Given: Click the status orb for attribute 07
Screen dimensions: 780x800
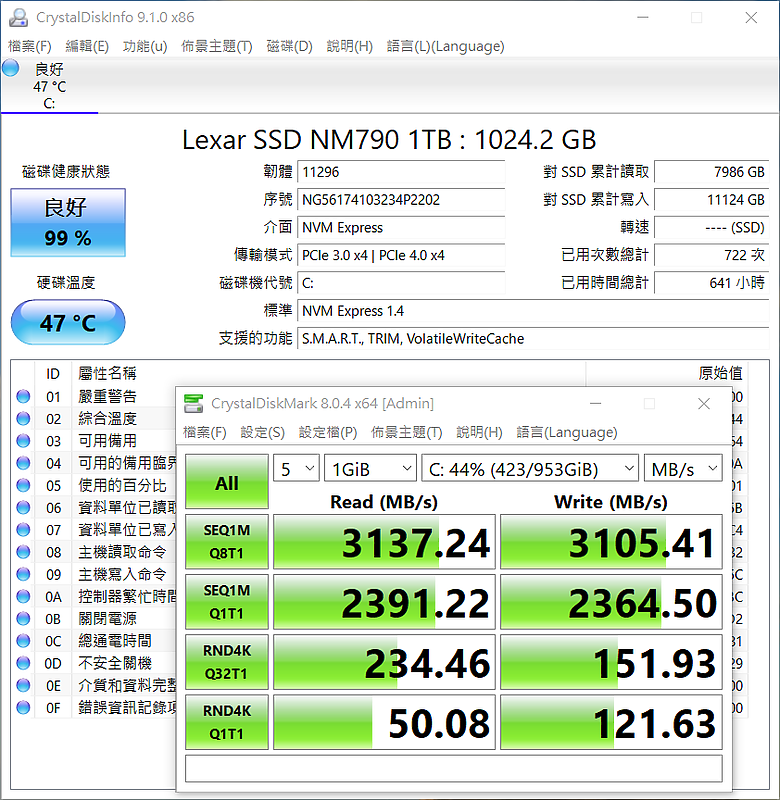Looking at the screenshot, I should pyautogui.click(x=23, y=530).
